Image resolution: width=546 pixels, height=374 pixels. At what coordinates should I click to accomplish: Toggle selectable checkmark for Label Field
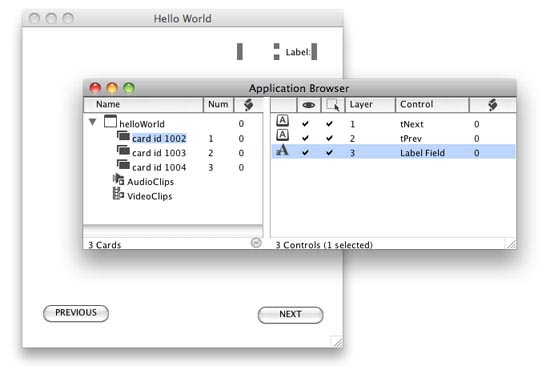tap(329, 153)
